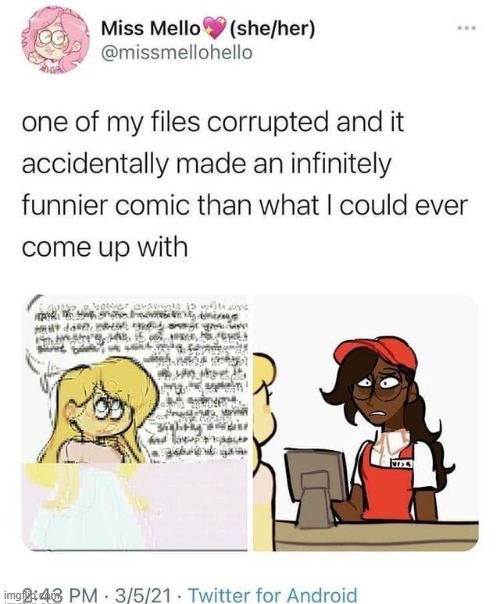Open the @missmellohello handle link

click(177, 53)
